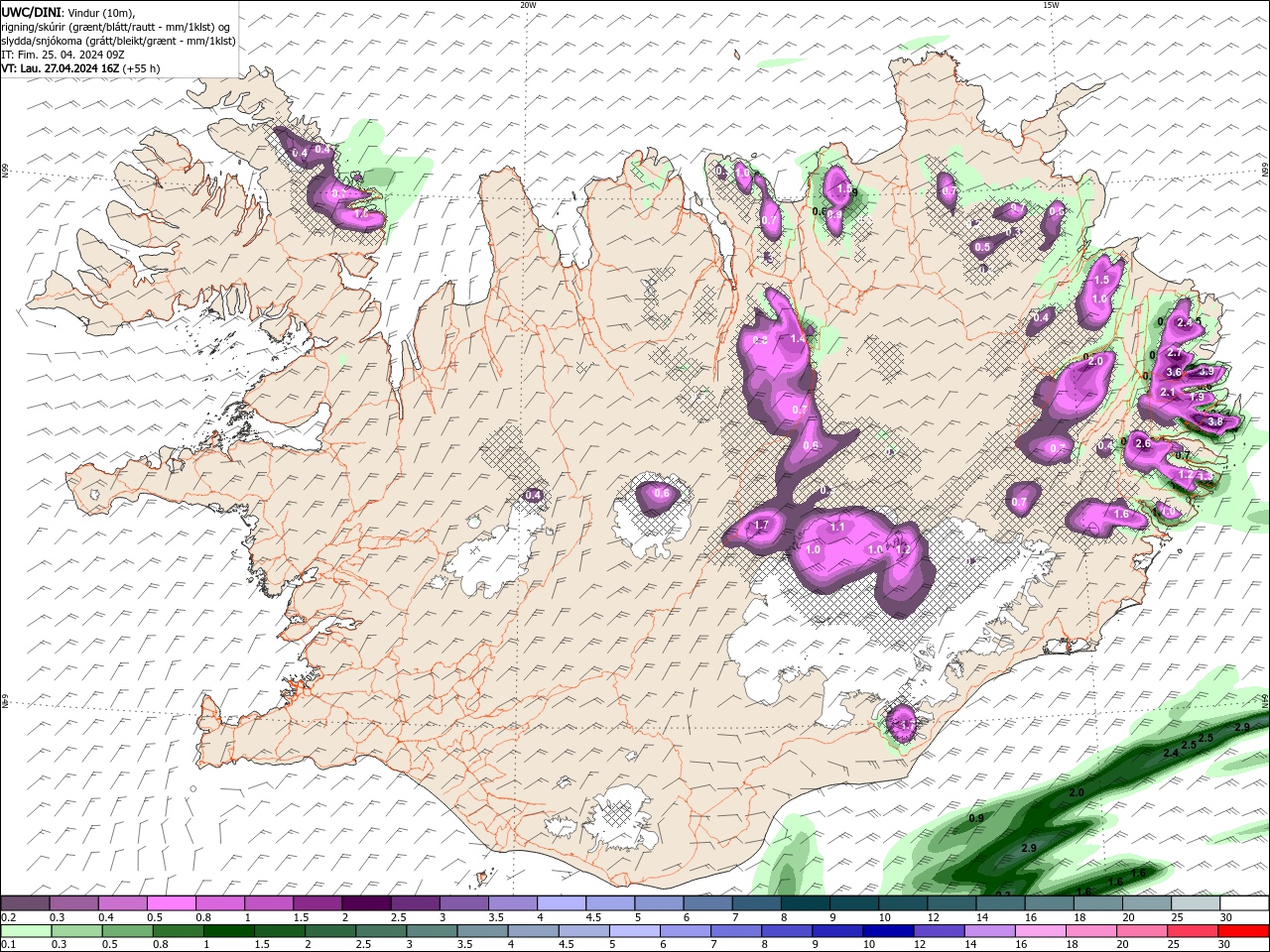Choose the darkest green 1 rain scale swatch
The height and width of the screenshot is (952, 1270).
point(229,931)
